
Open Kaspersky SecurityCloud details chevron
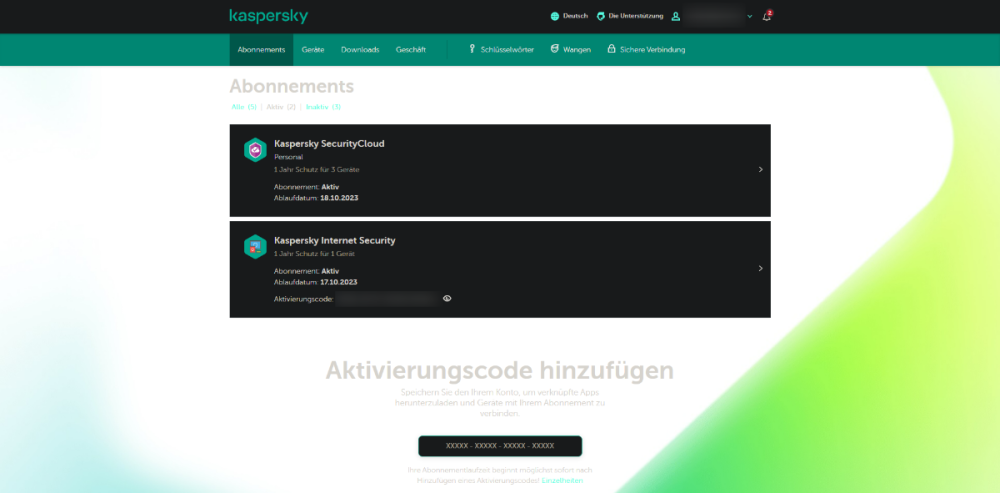coord(760,170)
